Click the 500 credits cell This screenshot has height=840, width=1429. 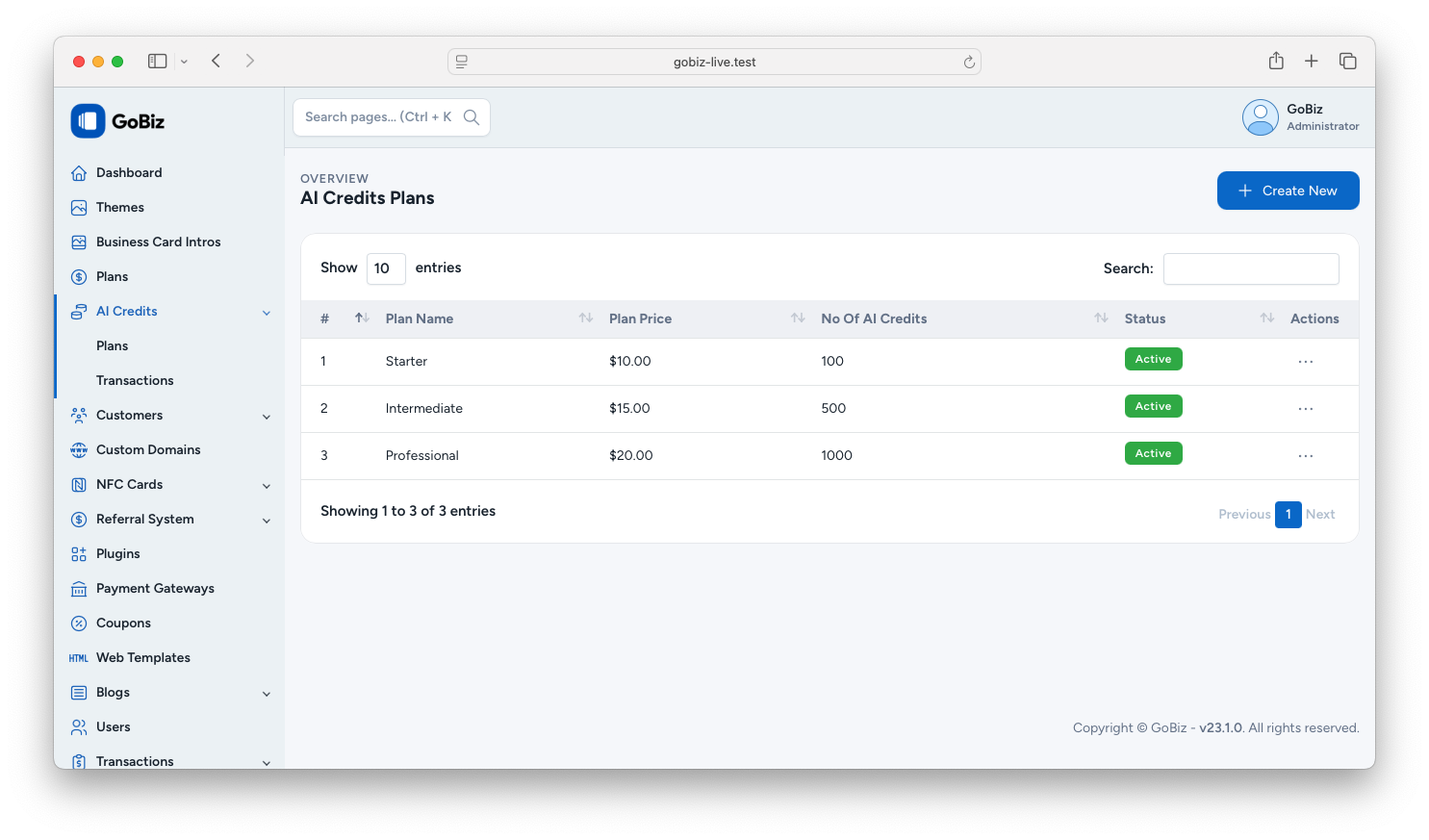pos(833,409)
